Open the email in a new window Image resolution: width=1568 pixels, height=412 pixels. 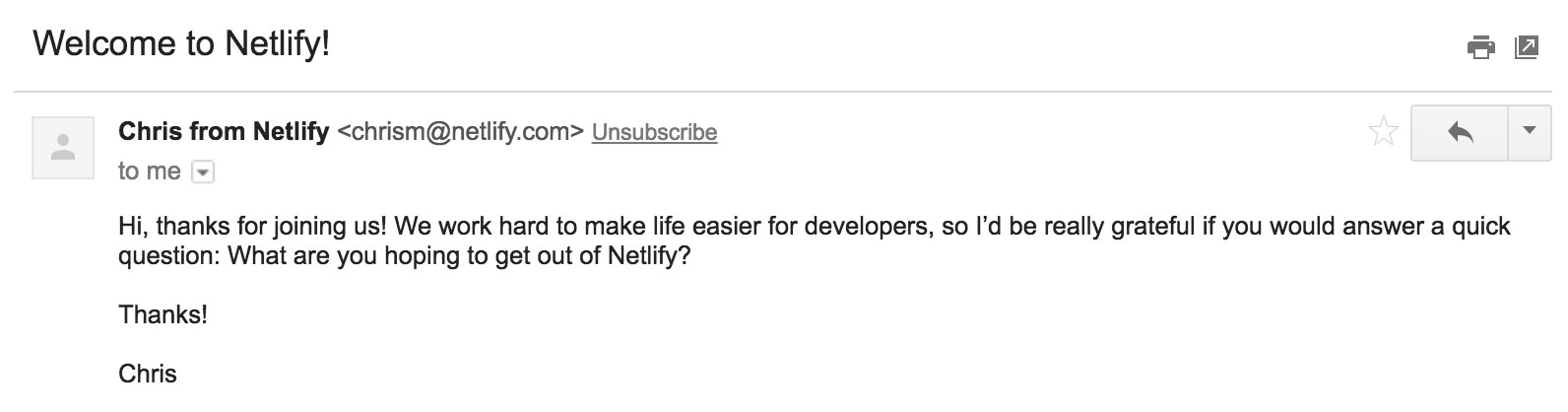coord(1526,46)
